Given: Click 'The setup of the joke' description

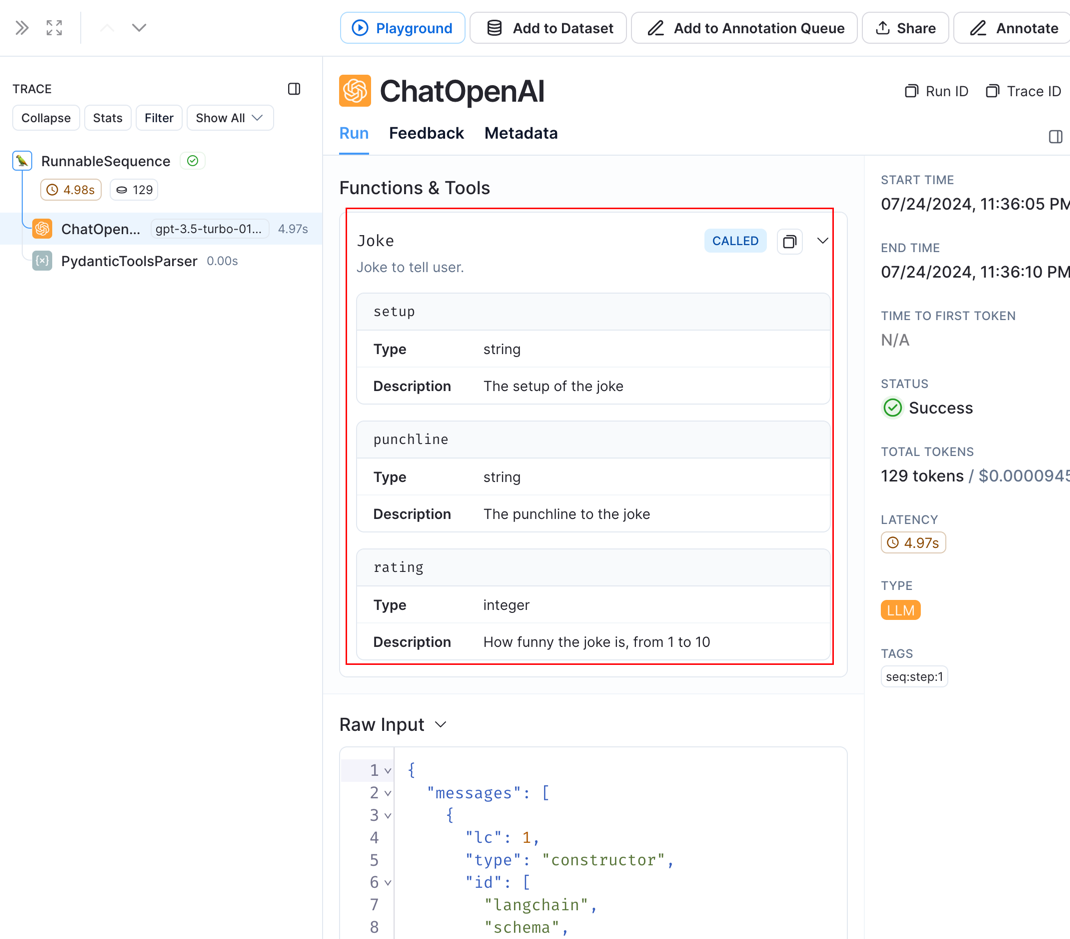Looking at the screenshot, I should pyautogui.click(x=553, y=386).
